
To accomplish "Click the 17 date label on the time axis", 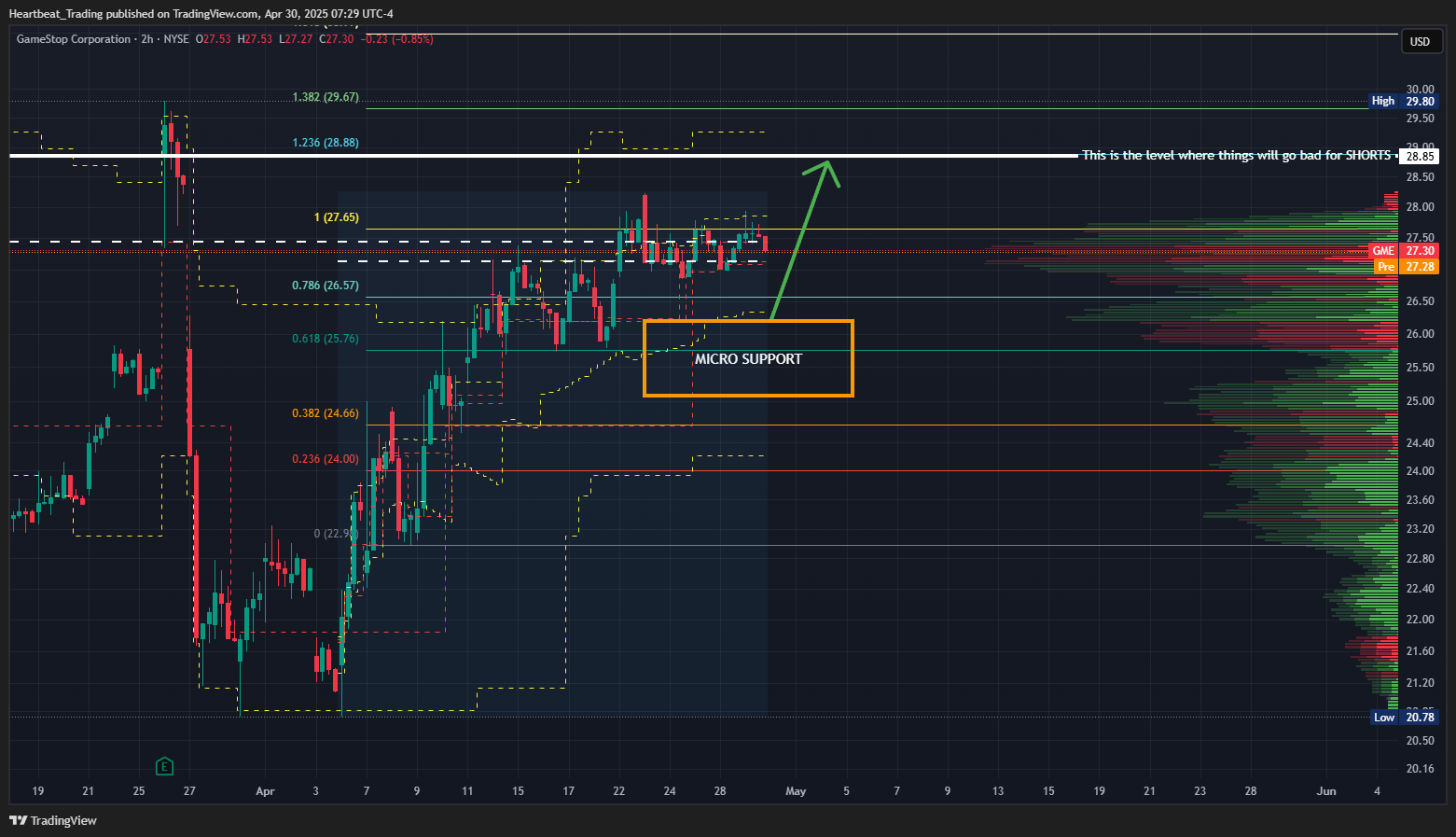I will [x=569, y=791].
